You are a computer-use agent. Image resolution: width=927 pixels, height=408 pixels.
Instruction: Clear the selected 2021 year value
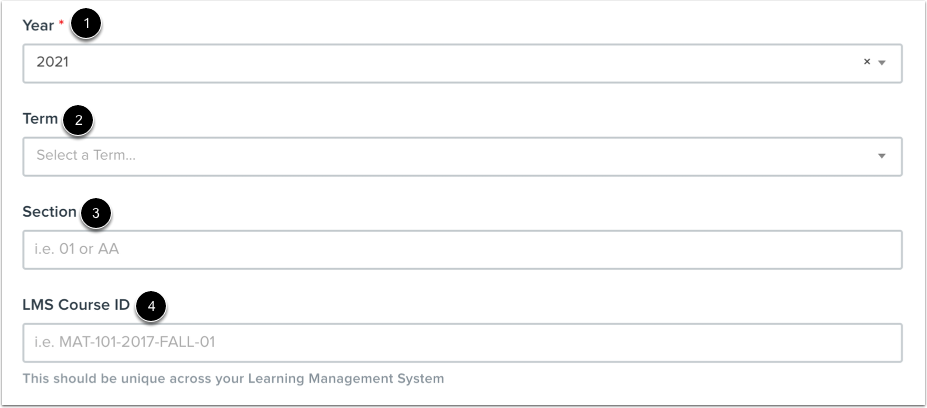[867, 62]
